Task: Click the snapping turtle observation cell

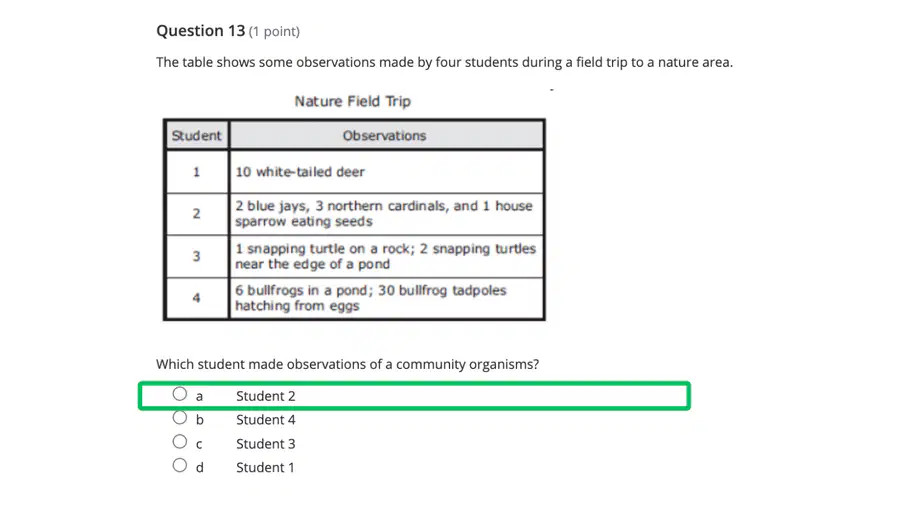Action: click(x=386, y=256)
